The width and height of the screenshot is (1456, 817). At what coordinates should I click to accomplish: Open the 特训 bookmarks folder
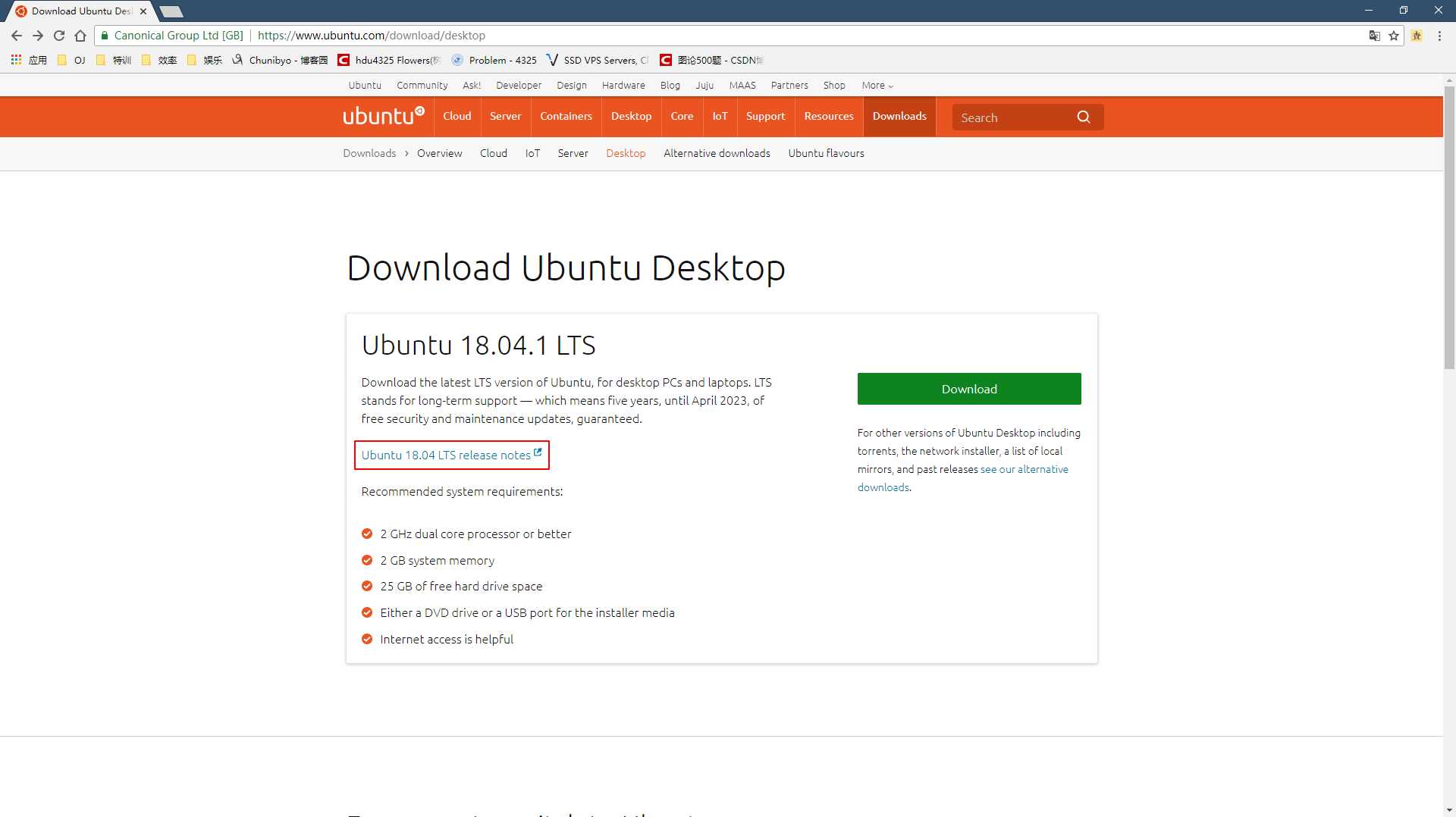click(114, 60)
